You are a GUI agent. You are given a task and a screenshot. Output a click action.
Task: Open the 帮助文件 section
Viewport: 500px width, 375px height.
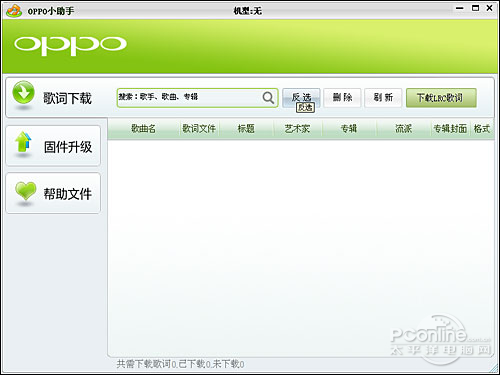pyautogui.click(x=53, y=193)
